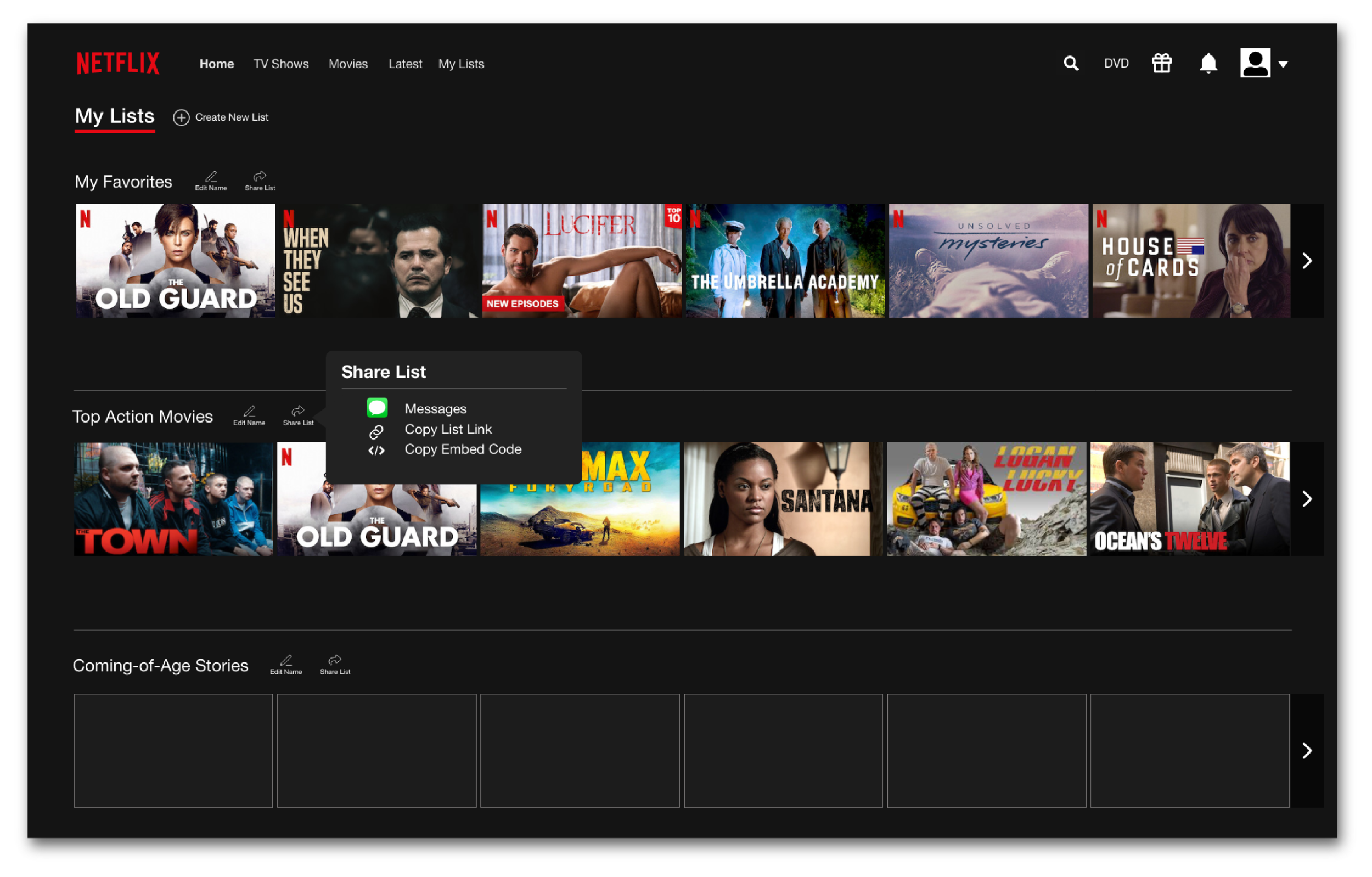Show next items in Coming-of-Age Stories row

1307,750
